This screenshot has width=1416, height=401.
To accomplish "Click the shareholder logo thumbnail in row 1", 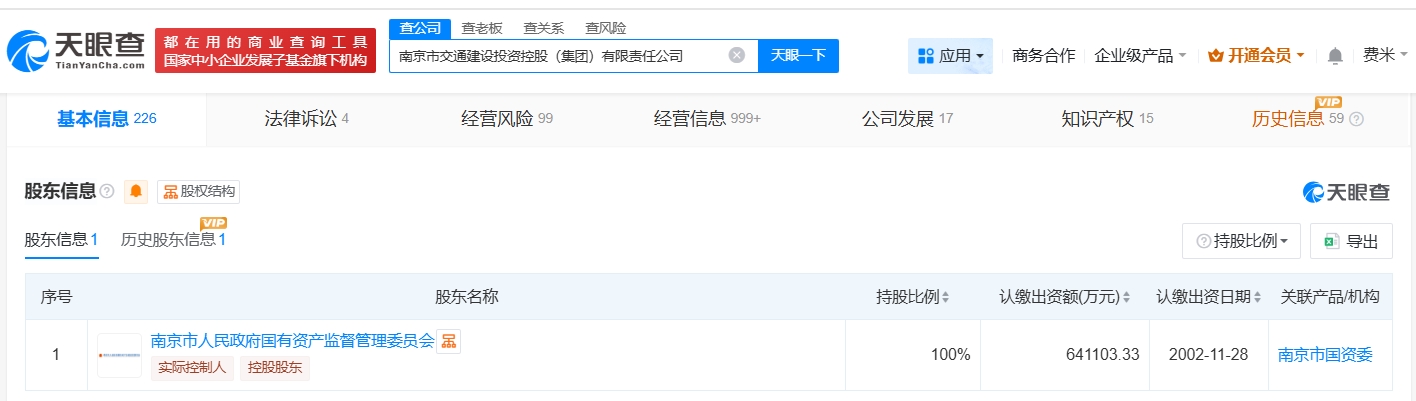I will 119,355.
